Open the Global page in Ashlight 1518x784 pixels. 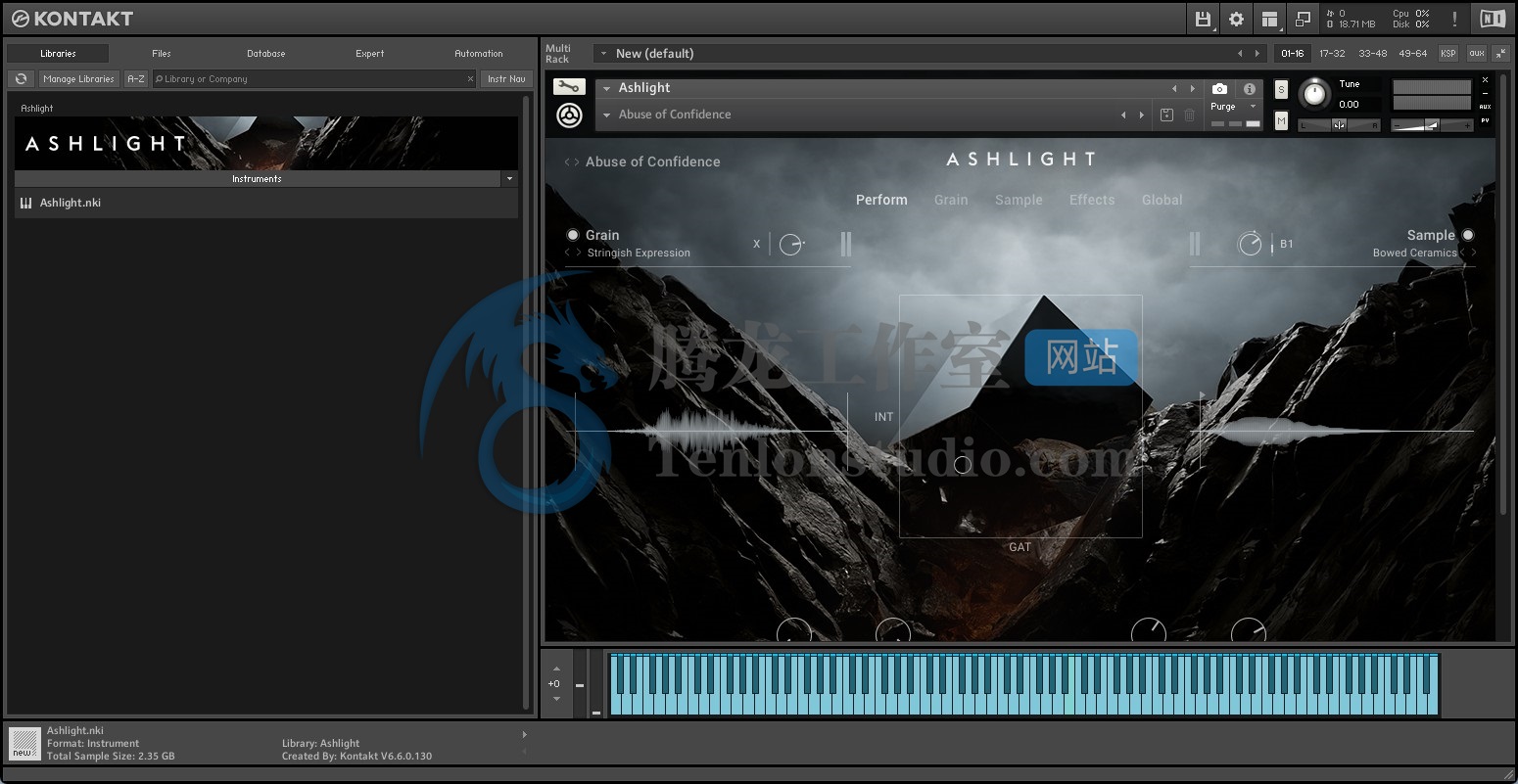click(1162, 200)
